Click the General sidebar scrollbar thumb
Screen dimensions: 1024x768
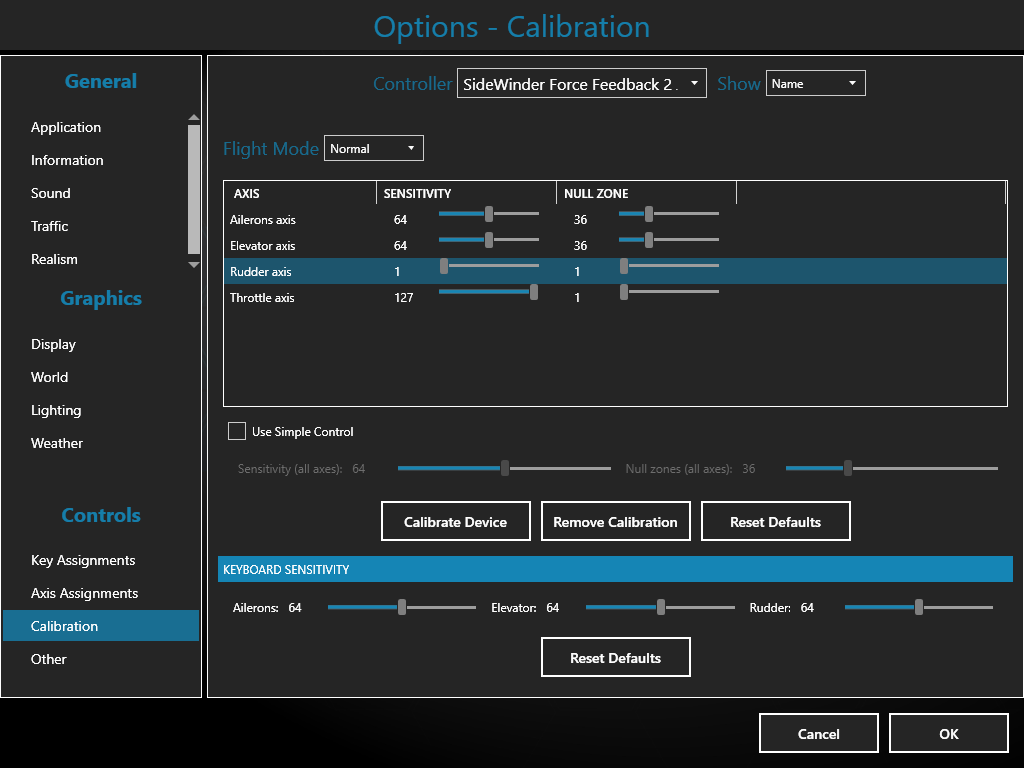pos(193,189)
